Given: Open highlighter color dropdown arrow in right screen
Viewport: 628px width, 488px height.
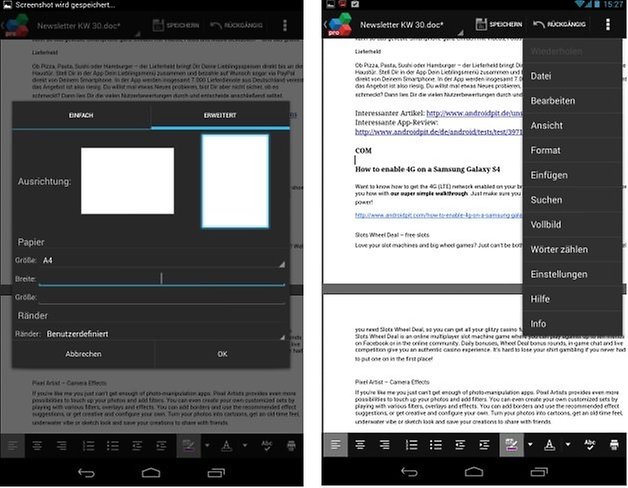Looking at the screenshot, I should [530, 444].
